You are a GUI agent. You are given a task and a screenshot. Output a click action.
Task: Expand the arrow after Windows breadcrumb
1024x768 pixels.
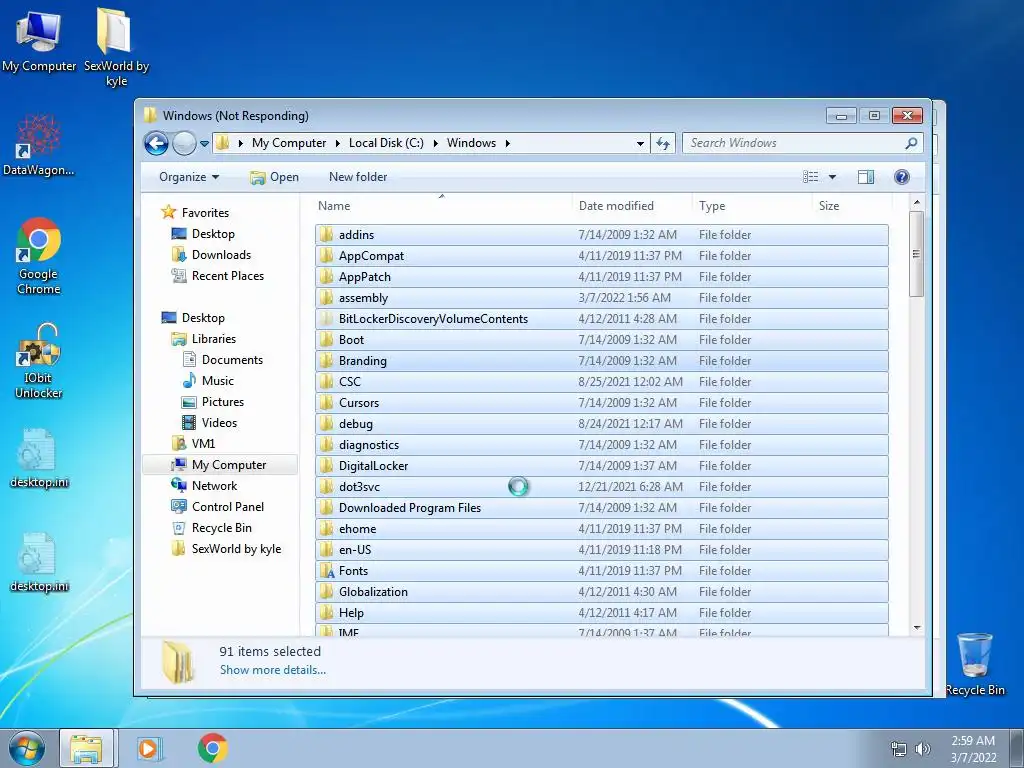pyautogui.click(x=507, y=143)
